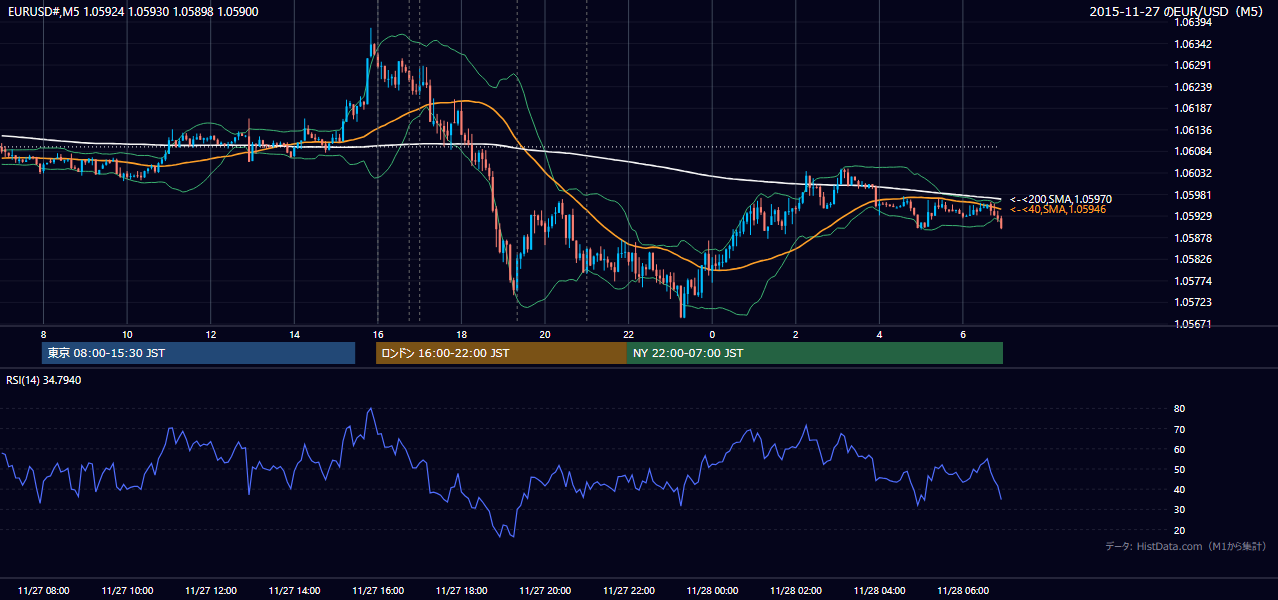Click price axis value 1.06084
The height and width of the screenshot is (600, 1278).
click(x=1195, y=152)
